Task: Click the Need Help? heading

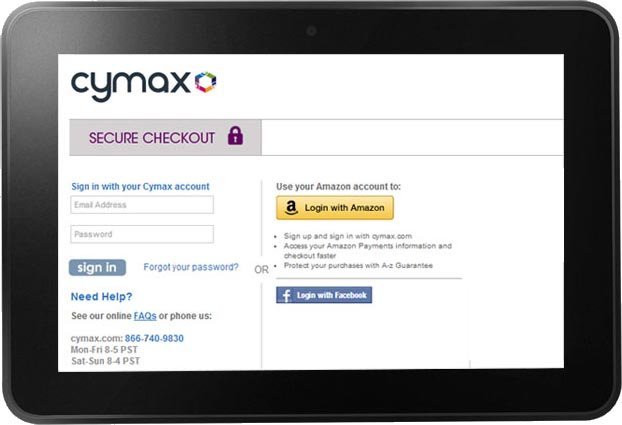Action: (102, 296)
